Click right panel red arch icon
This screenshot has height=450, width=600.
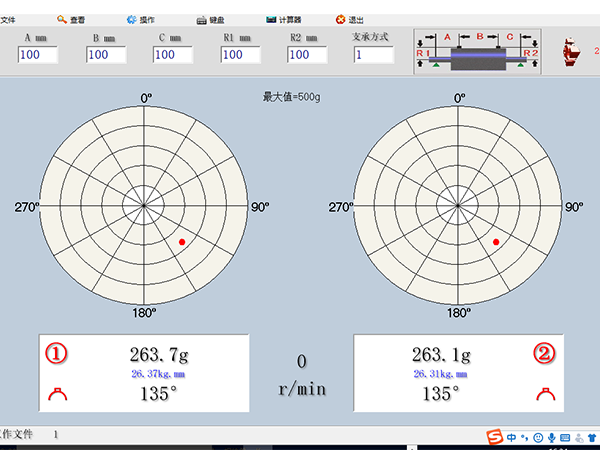click(x=544, y=393)
